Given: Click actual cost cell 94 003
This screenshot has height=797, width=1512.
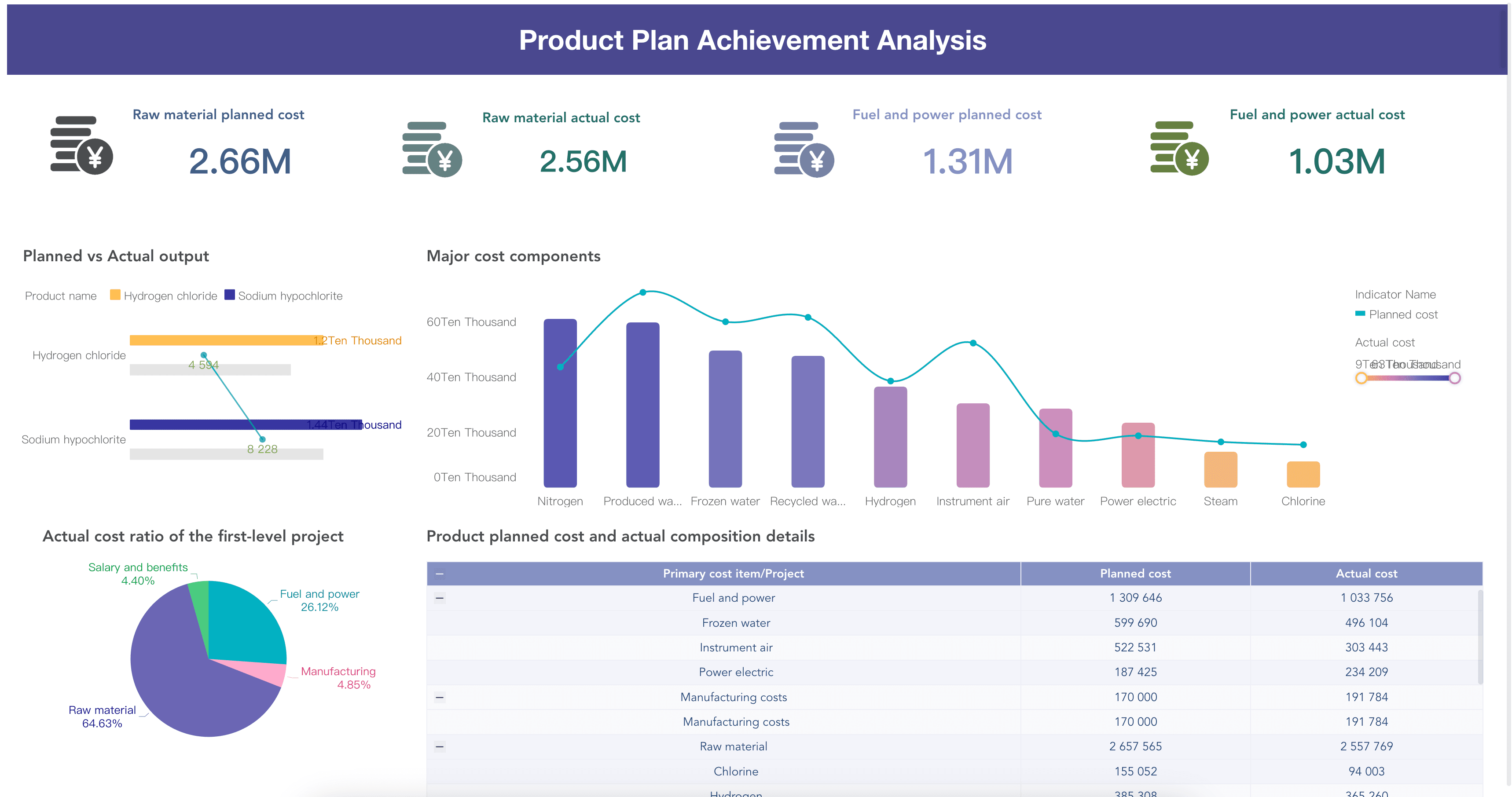Looking at the screenshot, I should coord(1366,771).
